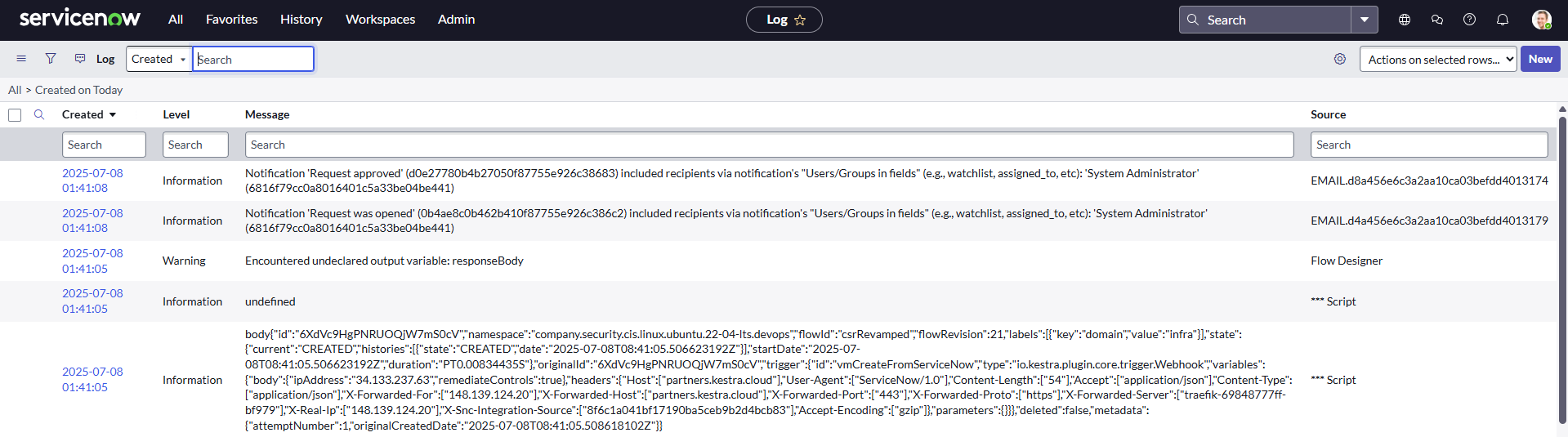Toggle the select all rows checkbox
Screen dimensions: 1568x437
(x=15, y=115)
